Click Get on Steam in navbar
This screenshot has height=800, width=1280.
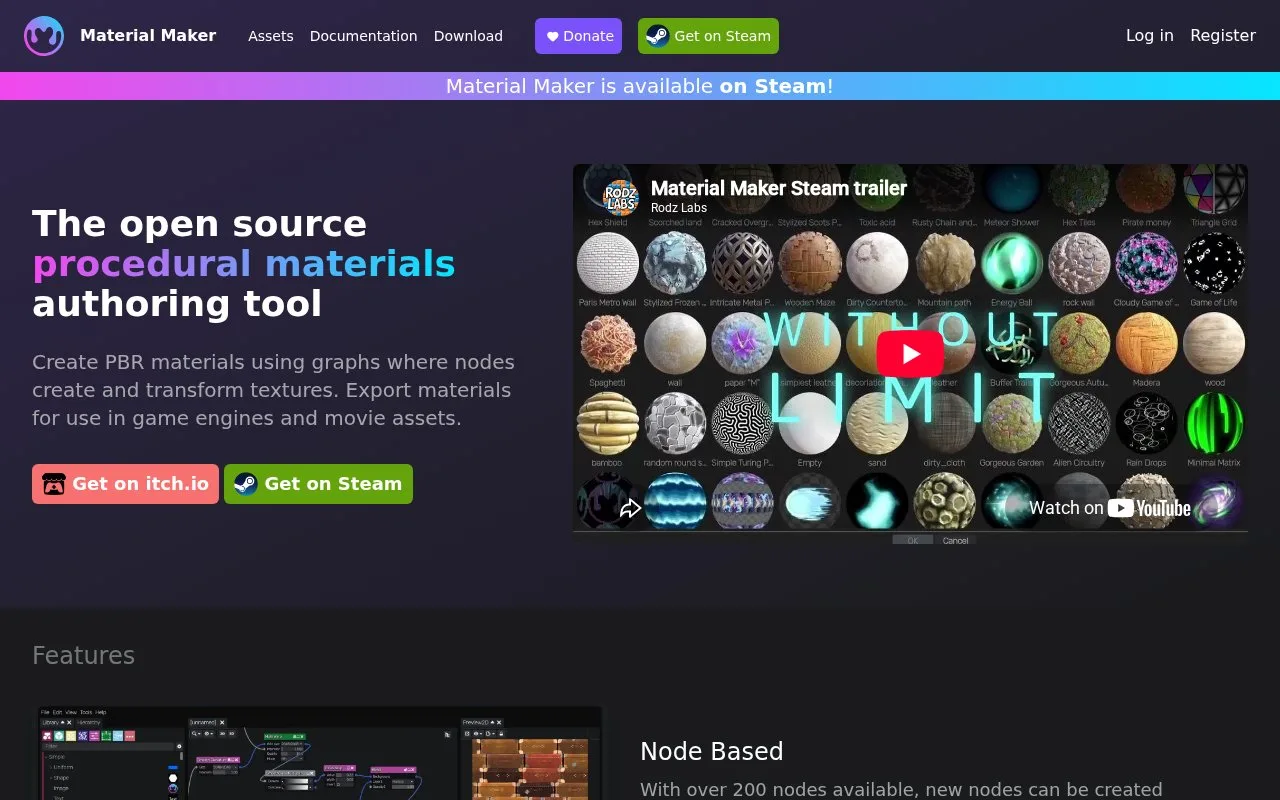[708, 36]
